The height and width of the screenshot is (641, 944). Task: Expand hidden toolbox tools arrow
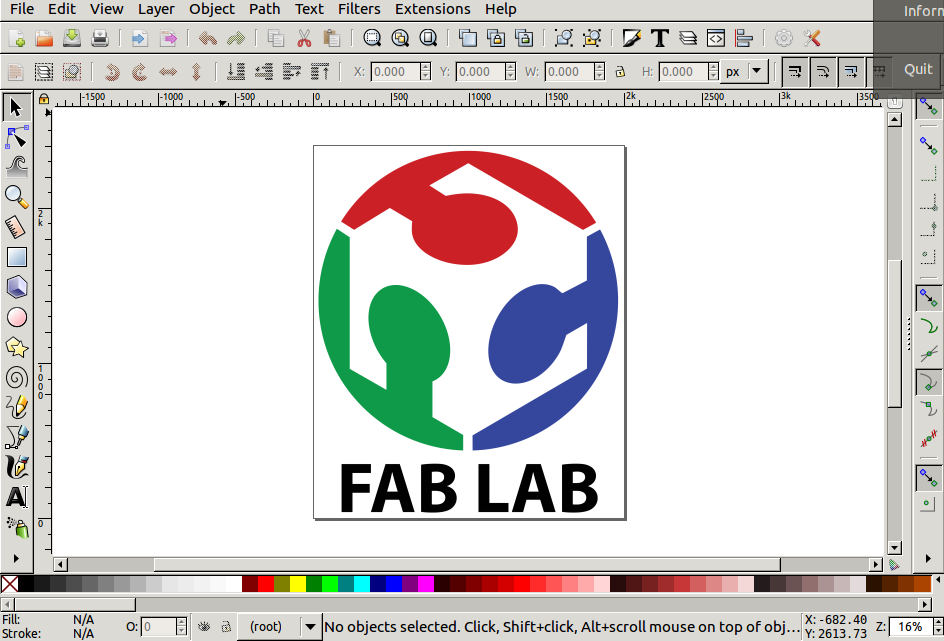(x=16, y=559)
